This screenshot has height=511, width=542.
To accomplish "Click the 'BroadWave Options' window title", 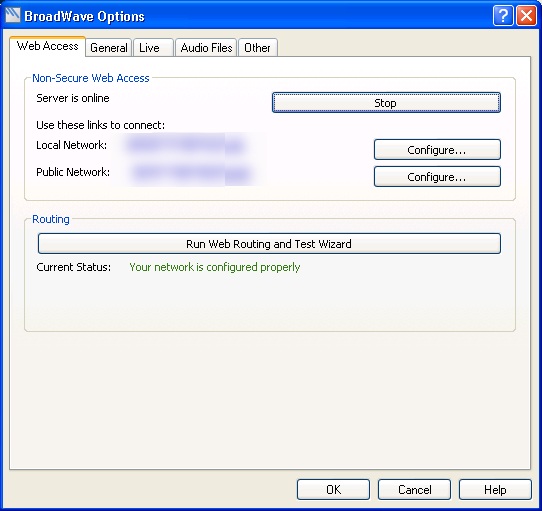I will click(x=84, y=16).
